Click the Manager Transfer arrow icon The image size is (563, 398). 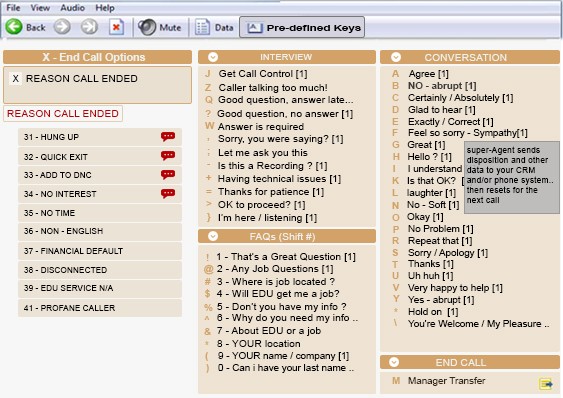pyautogui.click(x=546, y=384)
